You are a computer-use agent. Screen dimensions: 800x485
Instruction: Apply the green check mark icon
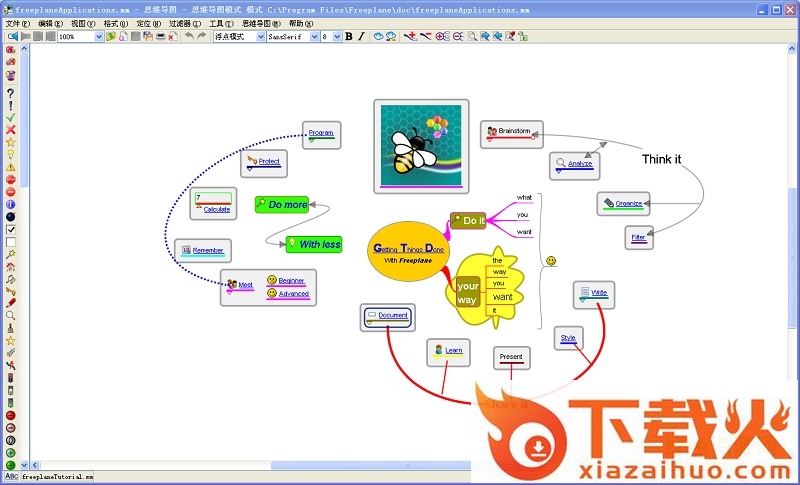pyautogui.click(x=10, y=118)
